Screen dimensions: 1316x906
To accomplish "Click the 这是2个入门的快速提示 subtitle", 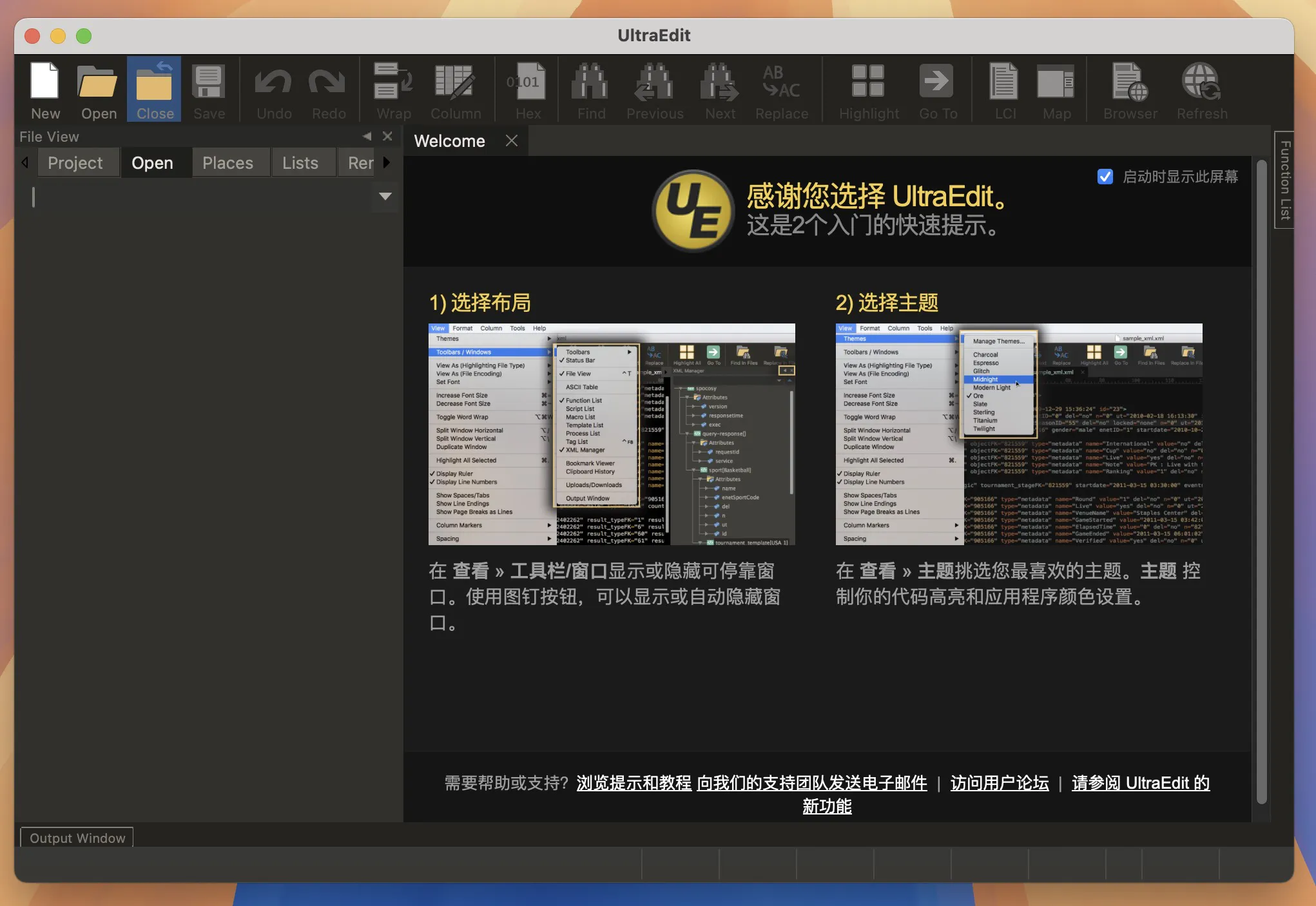I will tap(873, 226).
